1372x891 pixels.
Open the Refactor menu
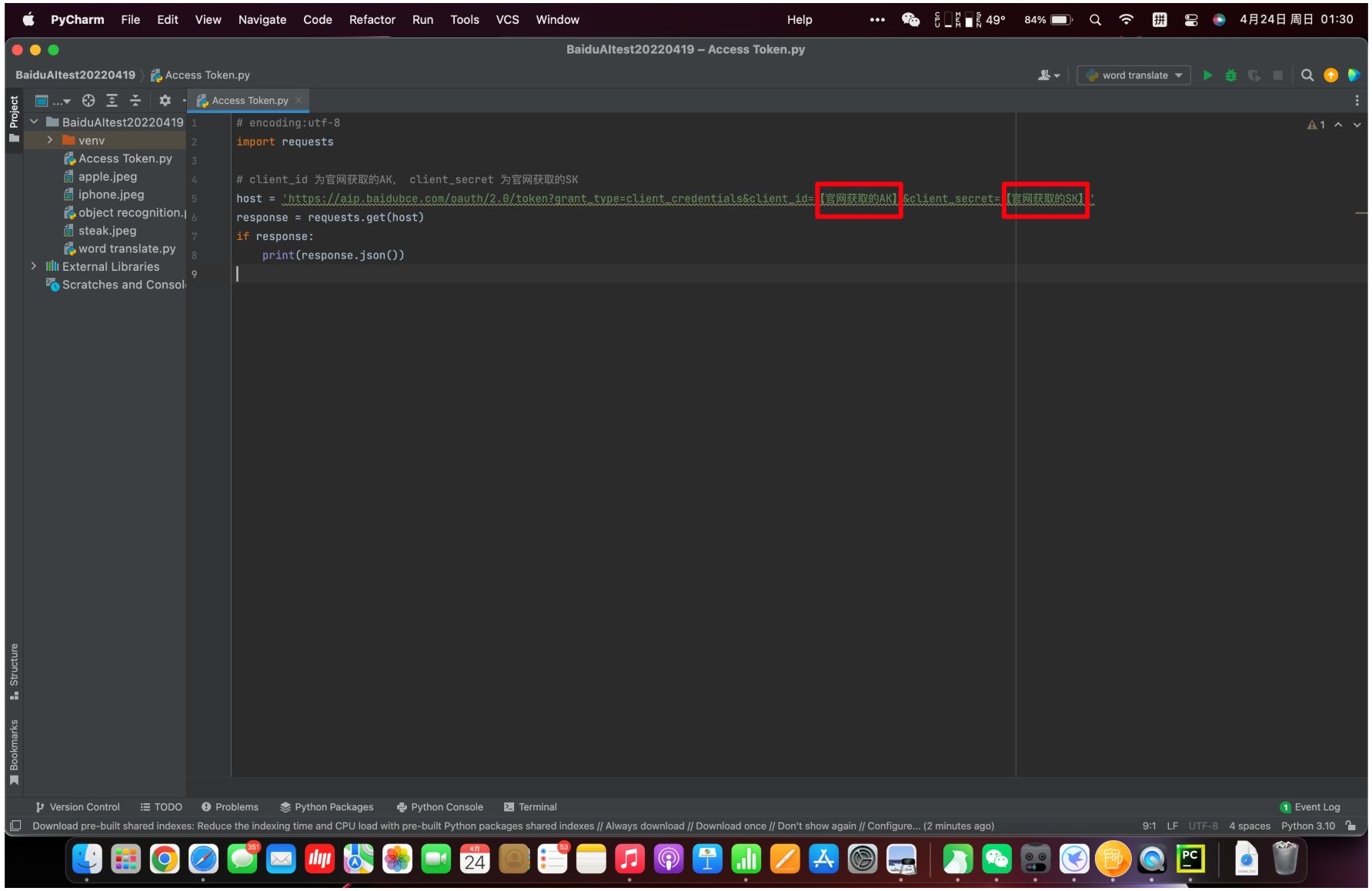pyautogui.click(x=372, y=20)
